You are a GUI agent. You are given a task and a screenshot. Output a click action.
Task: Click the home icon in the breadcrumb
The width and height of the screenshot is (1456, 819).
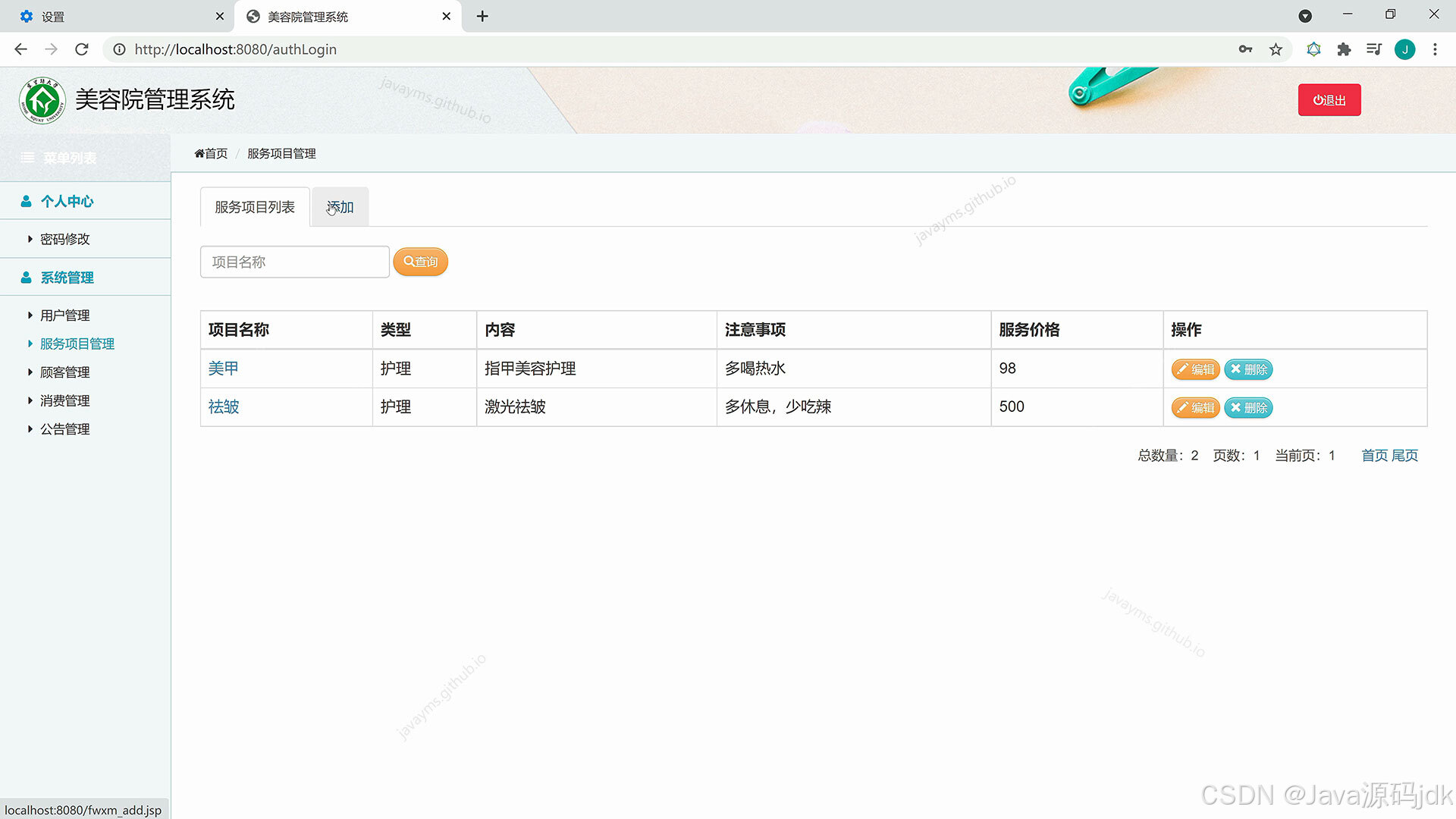coord(199,153)
